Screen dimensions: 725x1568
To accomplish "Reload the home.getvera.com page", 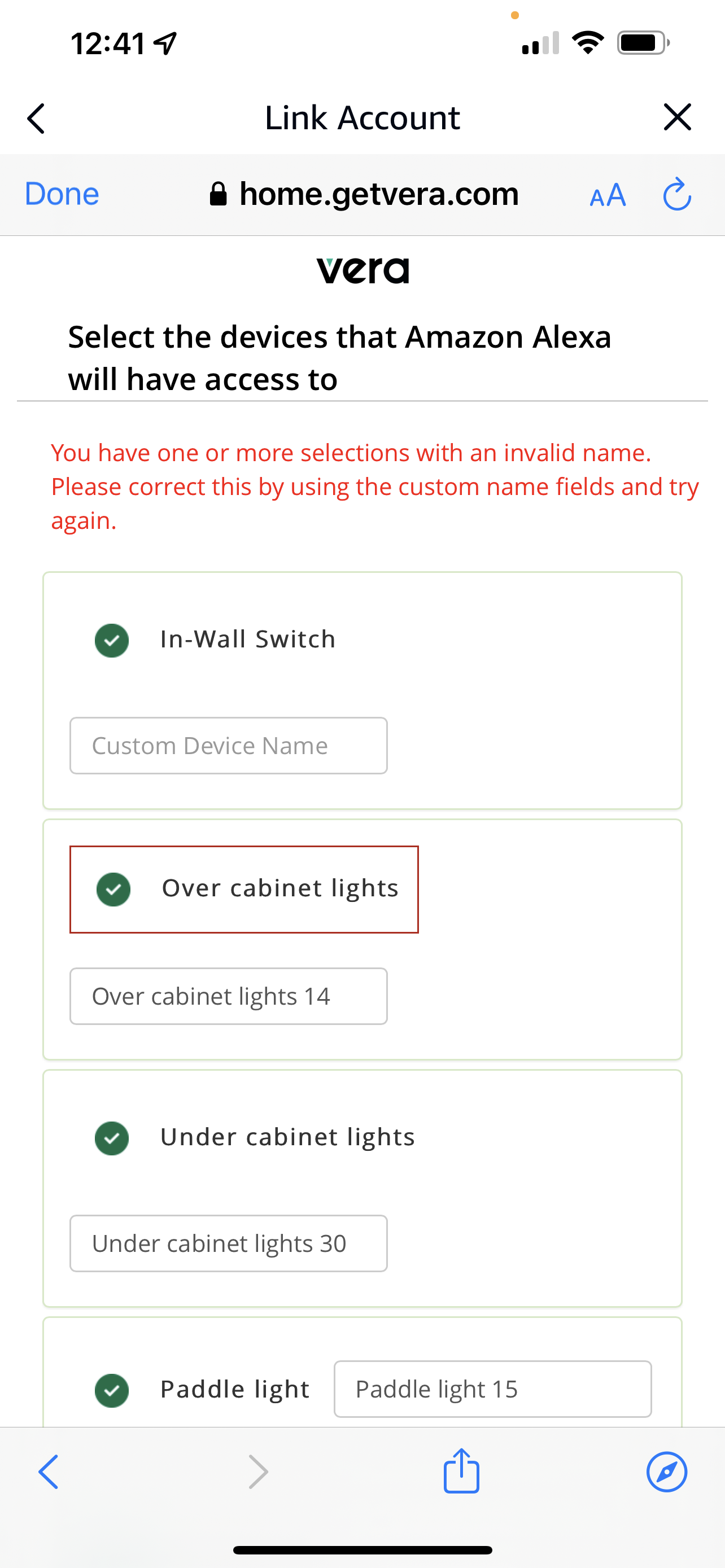I will pos(676,195).
